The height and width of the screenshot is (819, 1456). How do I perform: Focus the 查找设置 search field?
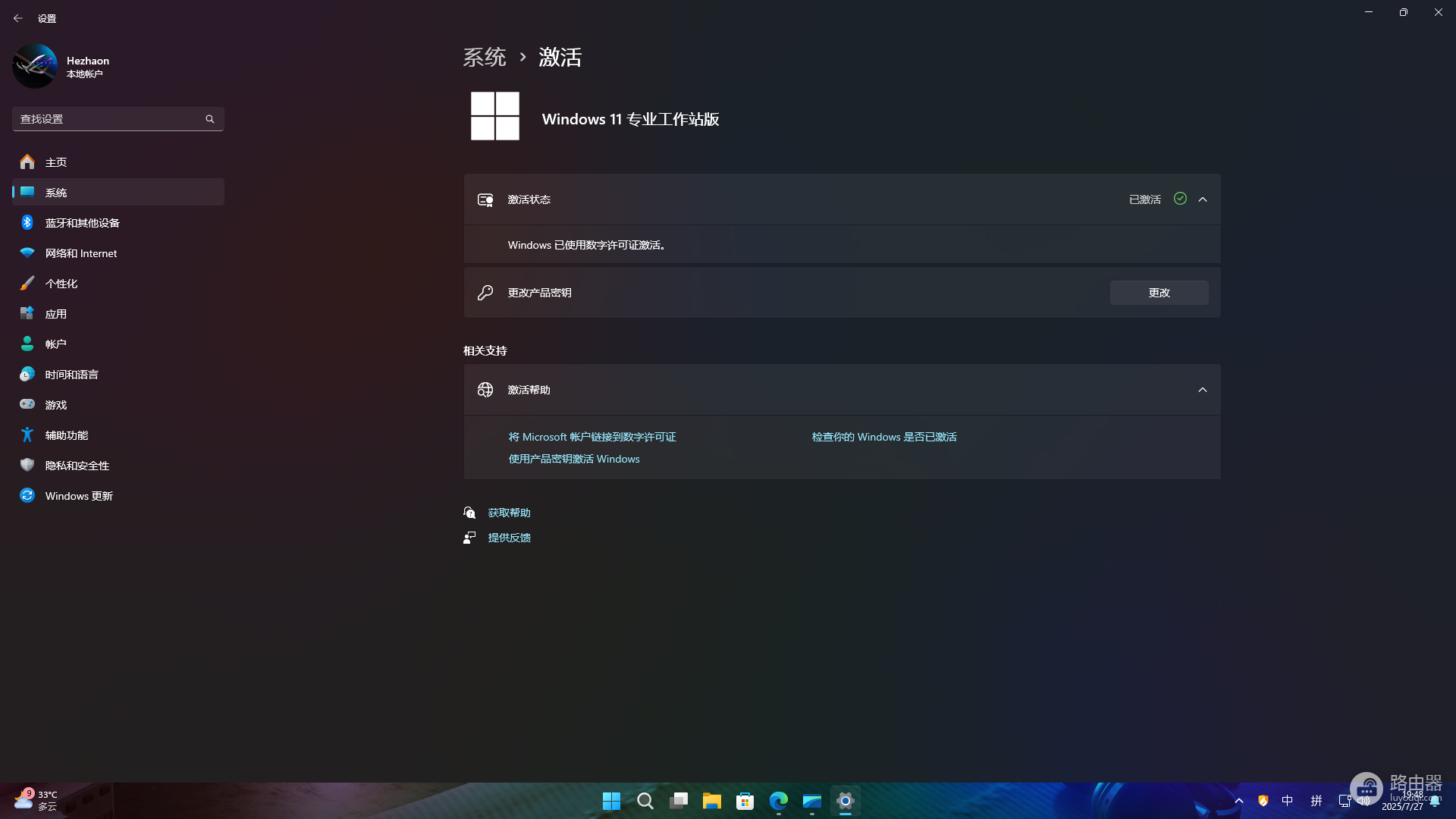tap(118, 119)
